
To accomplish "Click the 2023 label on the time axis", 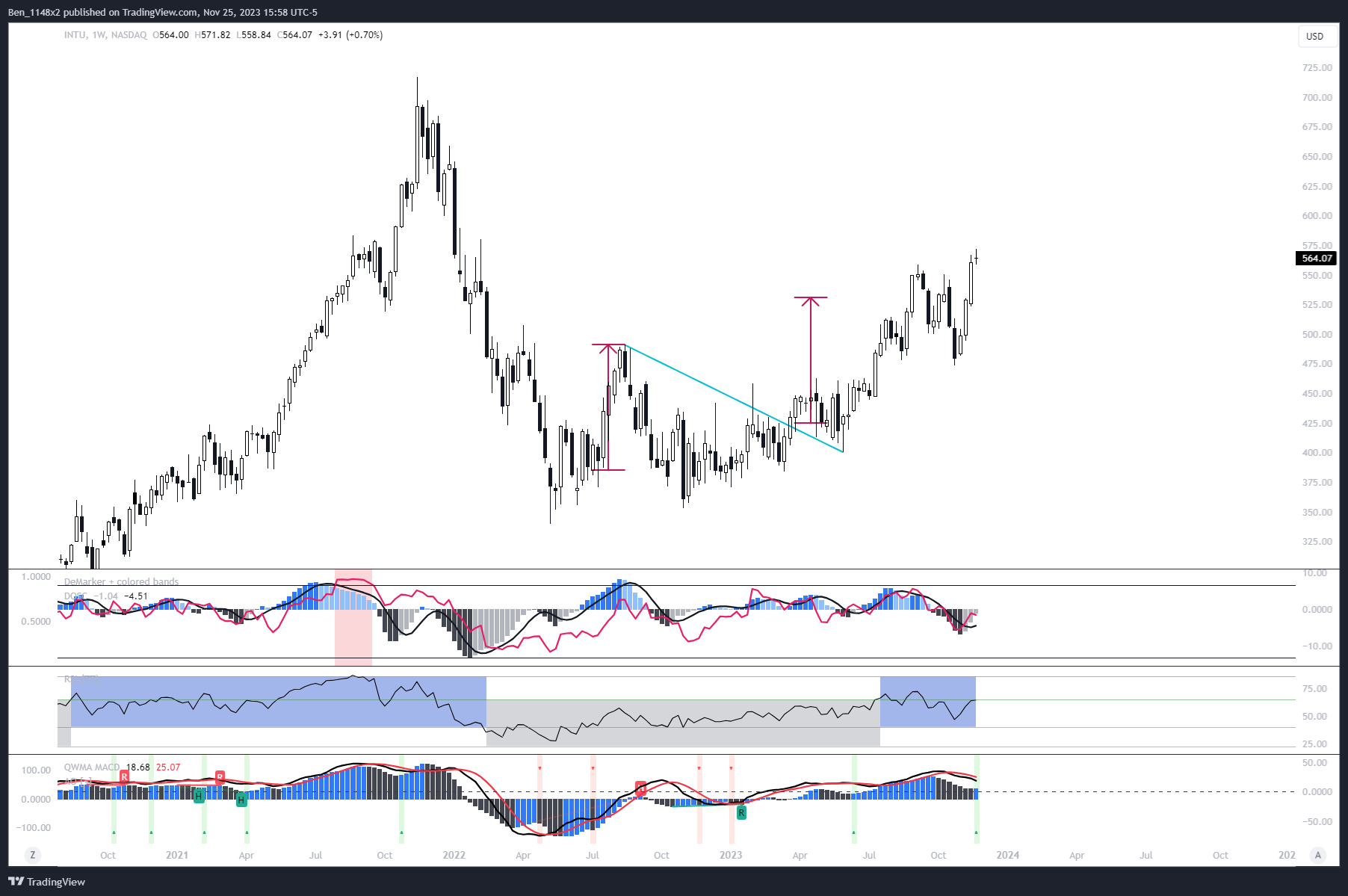I will (731, 856).
